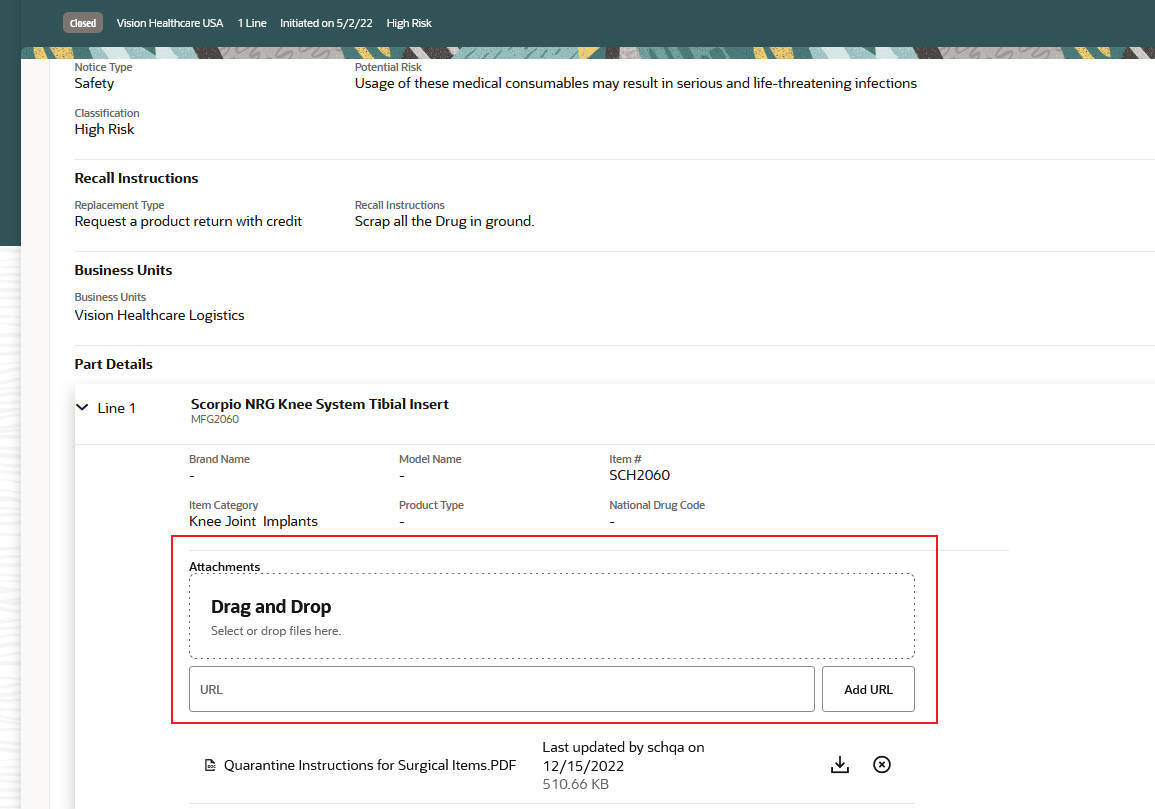Download the Quarantine Instructions PDF attachment

click(x=840, y=765)
